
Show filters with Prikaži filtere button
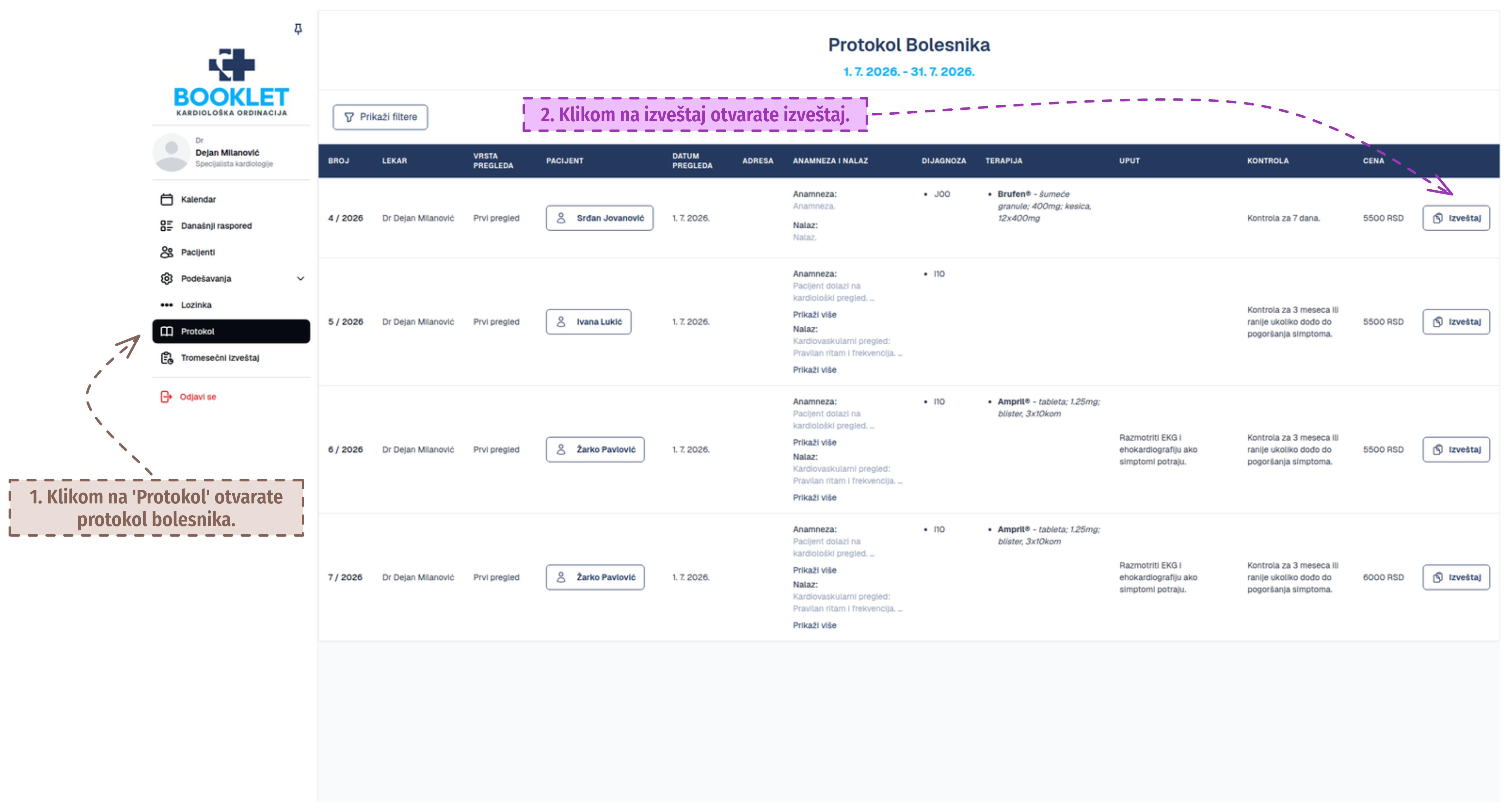click(x=381, y=117)
